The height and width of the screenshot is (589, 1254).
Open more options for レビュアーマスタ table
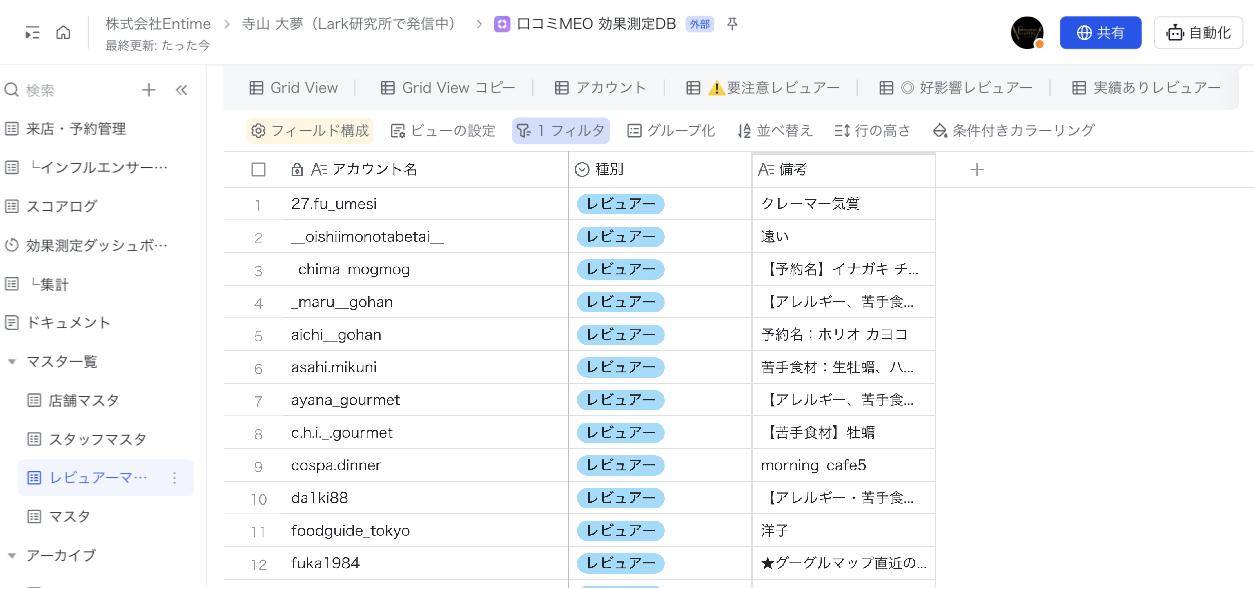[x=174, y=478]
